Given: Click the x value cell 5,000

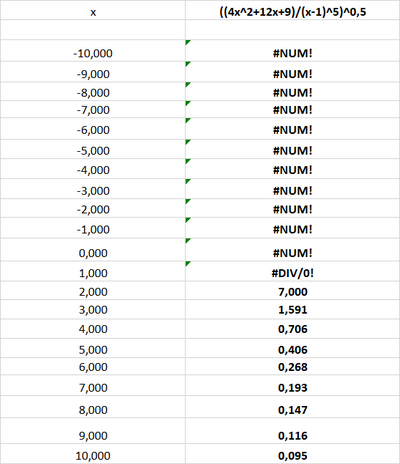Looking at the screenshot, I should coord(93,348).
